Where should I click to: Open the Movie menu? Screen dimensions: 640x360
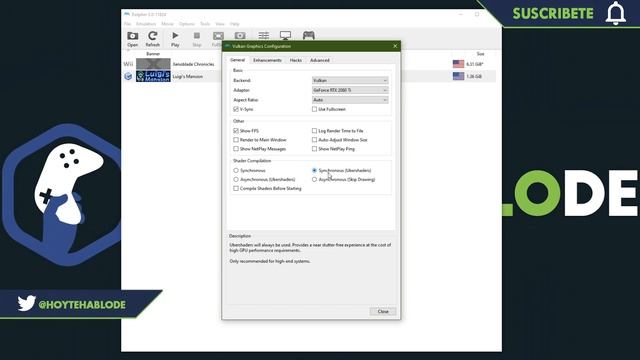tap(167, 24)
